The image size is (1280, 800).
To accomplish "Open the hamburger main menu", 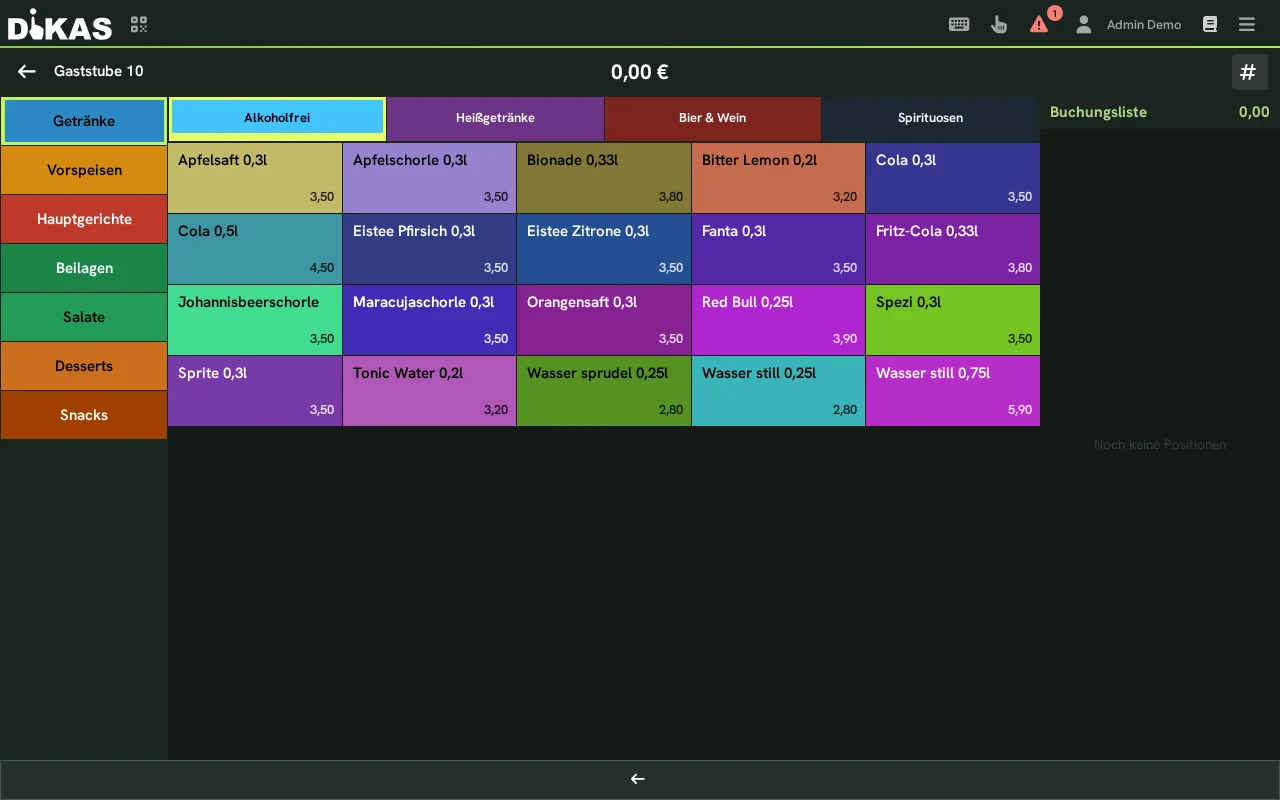I will point(1247,24).
